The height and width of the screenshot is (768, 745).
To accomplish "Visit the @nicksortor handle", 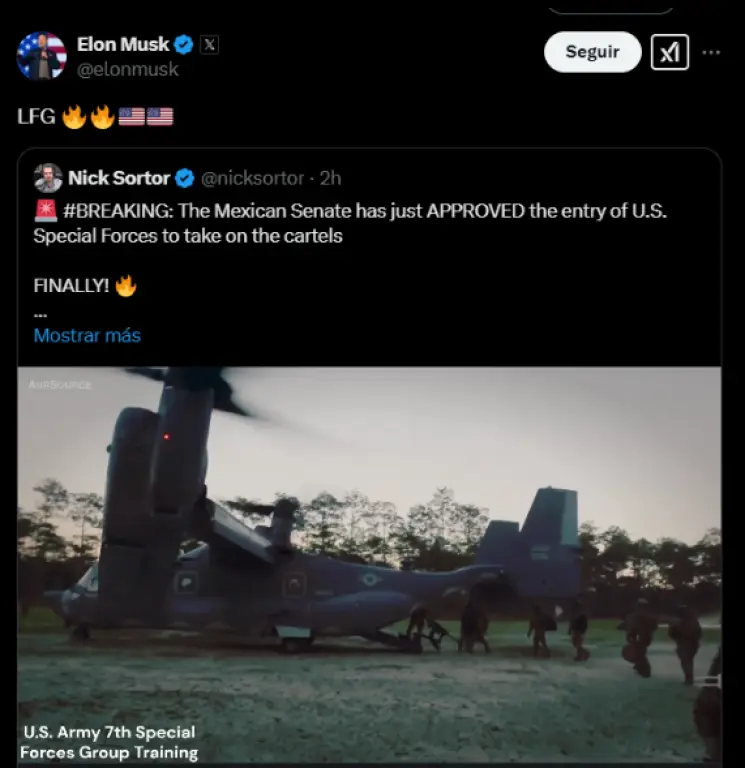I will click(253, 178).
